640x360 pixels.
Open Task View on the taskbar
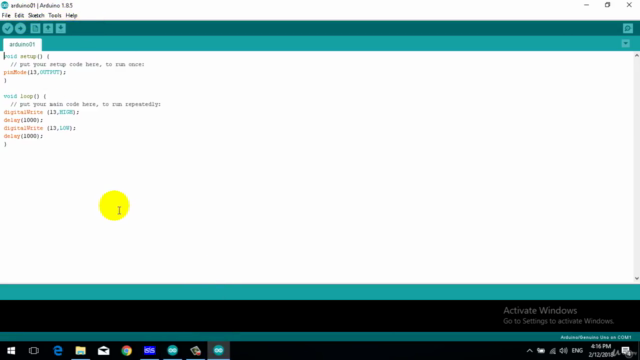coord(34,351)
